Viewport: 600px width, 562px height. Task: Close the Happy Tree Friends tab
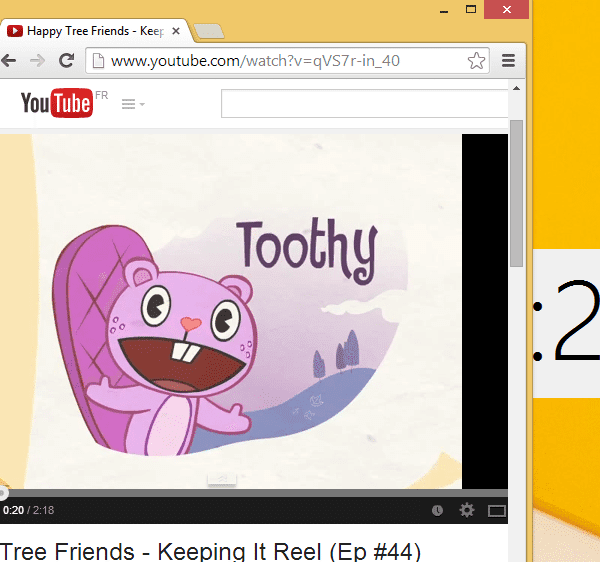coord(176,31)
